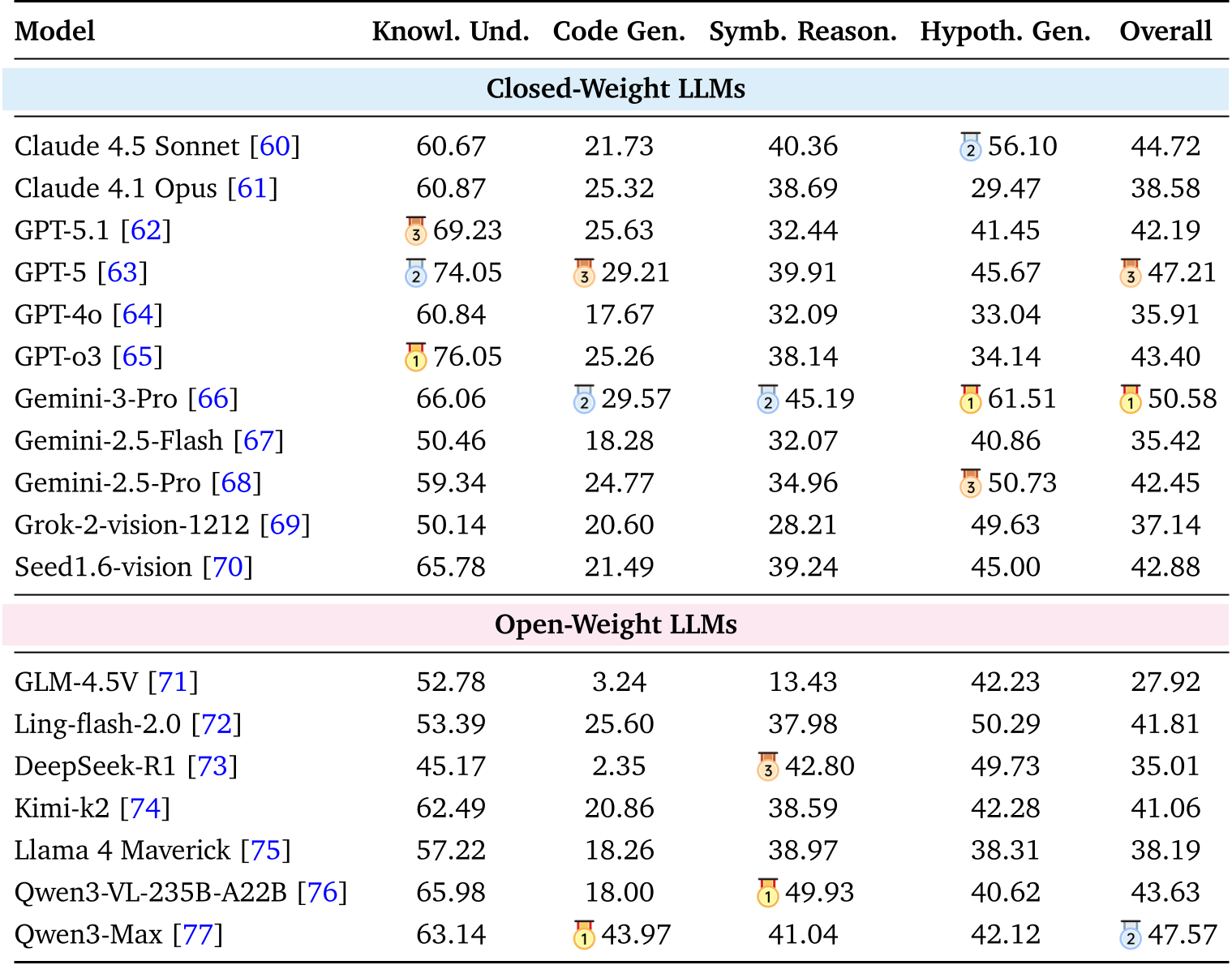Click the bronze medal next to DeepSeek-R1's Symb. Reason. score

pyautogui.click(x=767, y=766)
